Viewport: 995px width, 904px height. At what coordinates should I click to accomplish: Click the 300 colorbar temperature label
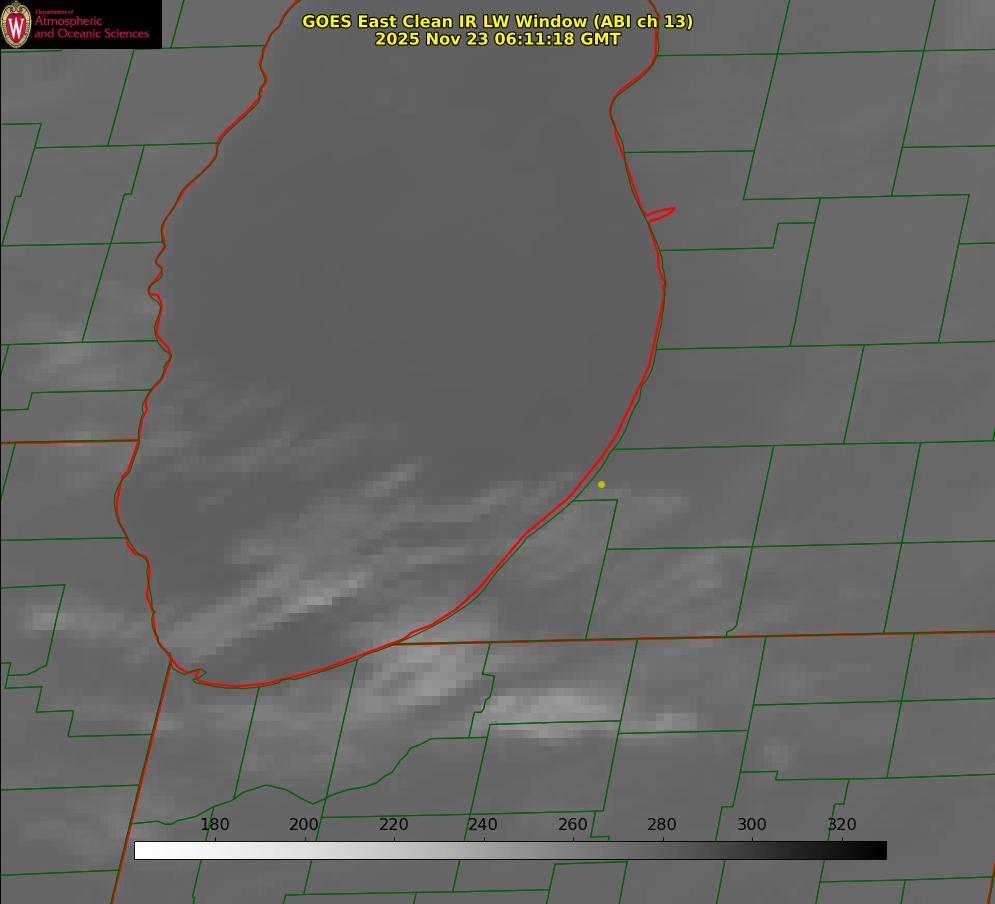(x=752, y=825)
